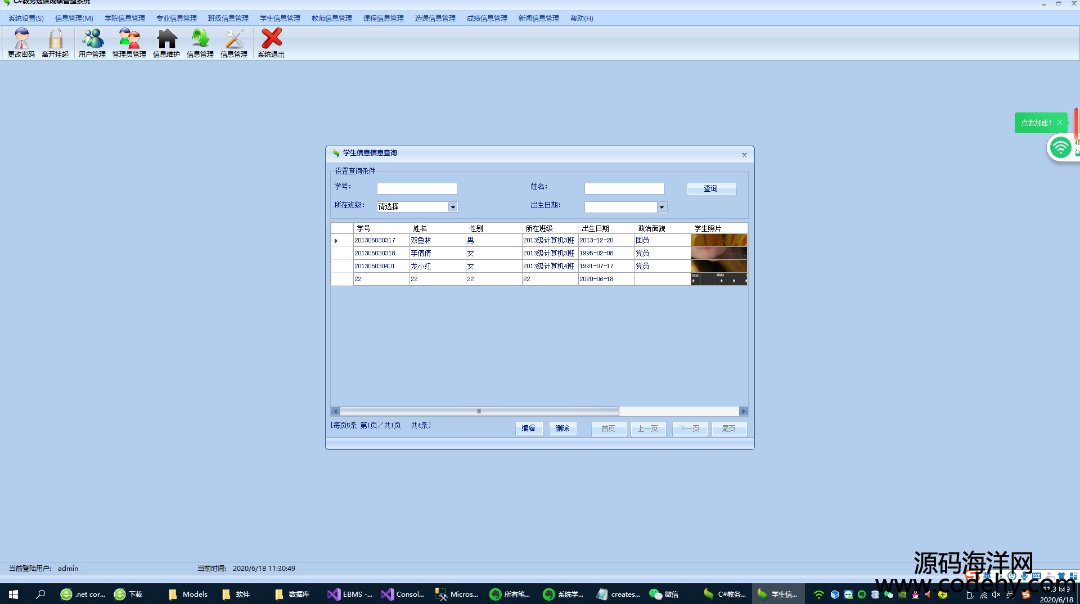Click the green globe 信息管理 icon
This screenshot has height=604, width=1080.
[200, 41]
